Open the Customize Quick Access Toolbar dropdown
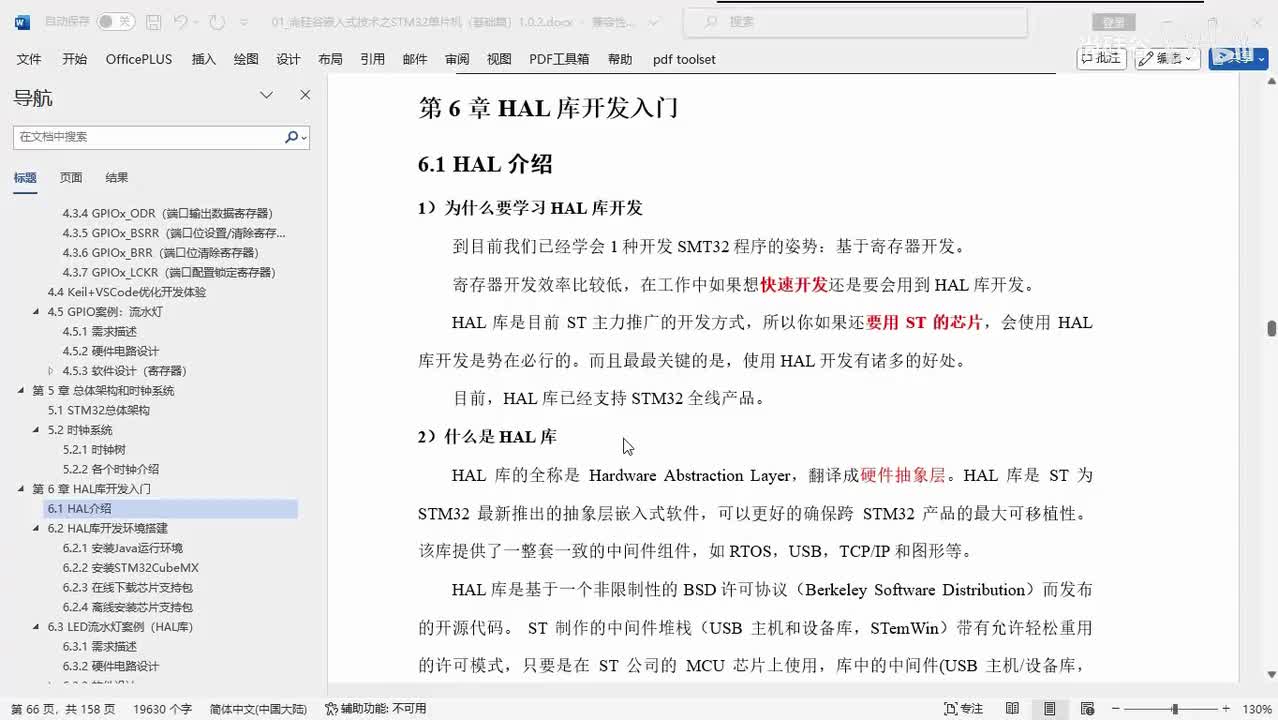Image resolution: width=1278 pixels, height=720 pixels. [x=243, y=22]
